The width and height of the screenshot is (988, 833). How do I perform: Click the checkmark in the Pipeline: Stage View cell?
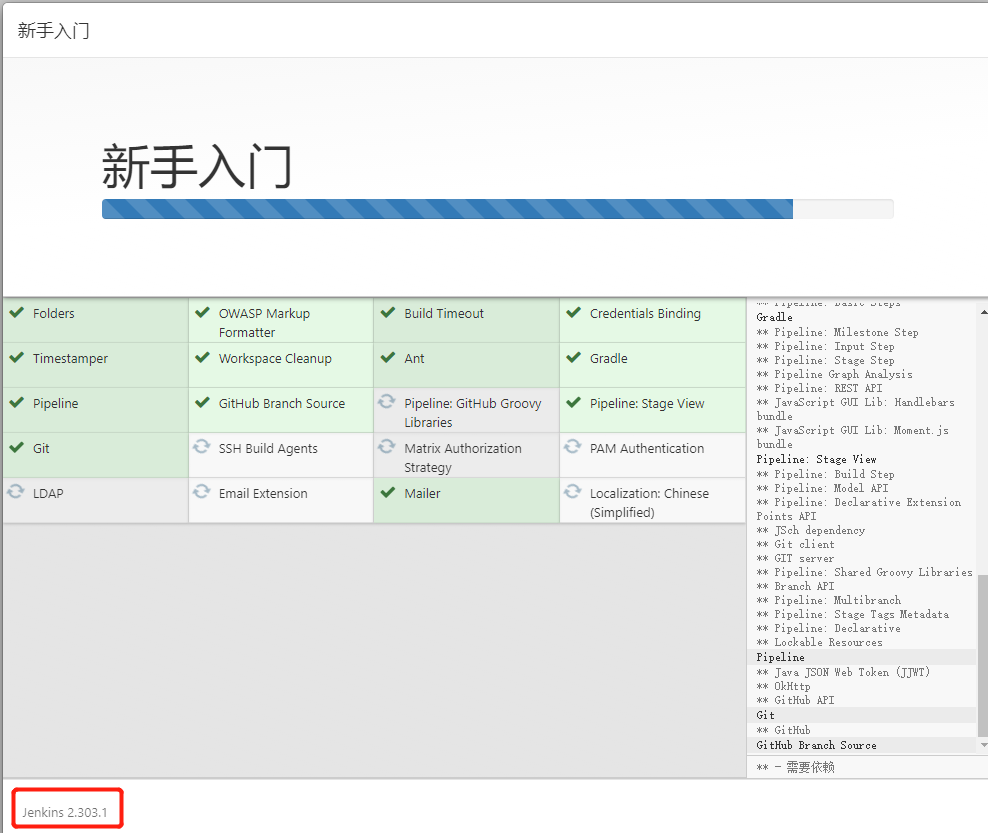(573, 402)
